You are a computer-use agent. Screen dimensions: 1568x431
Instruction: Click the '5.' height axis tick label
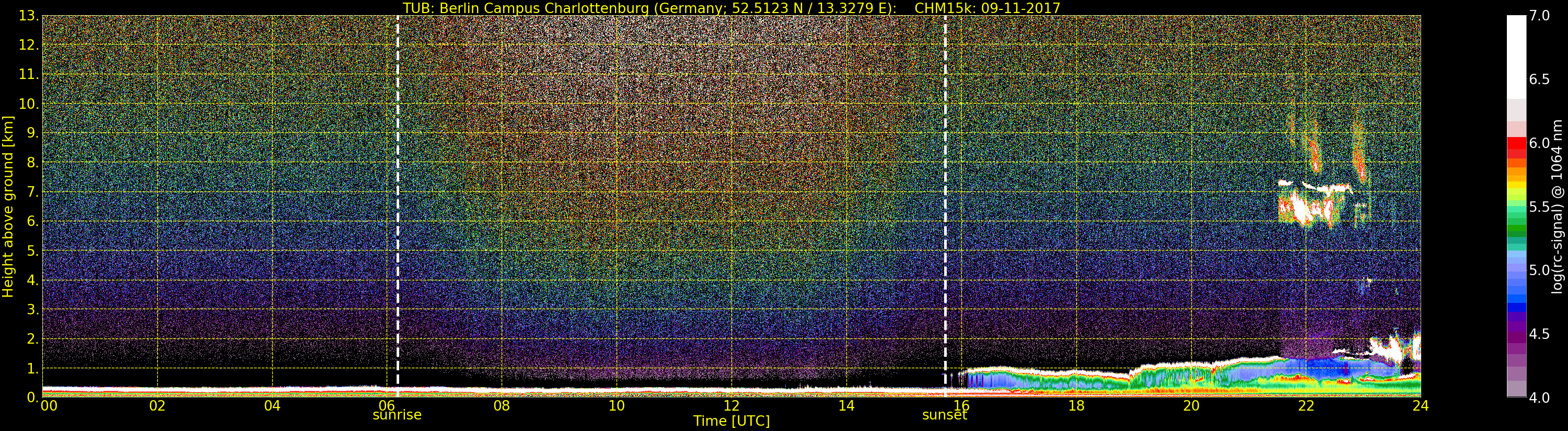click(33, 251)
